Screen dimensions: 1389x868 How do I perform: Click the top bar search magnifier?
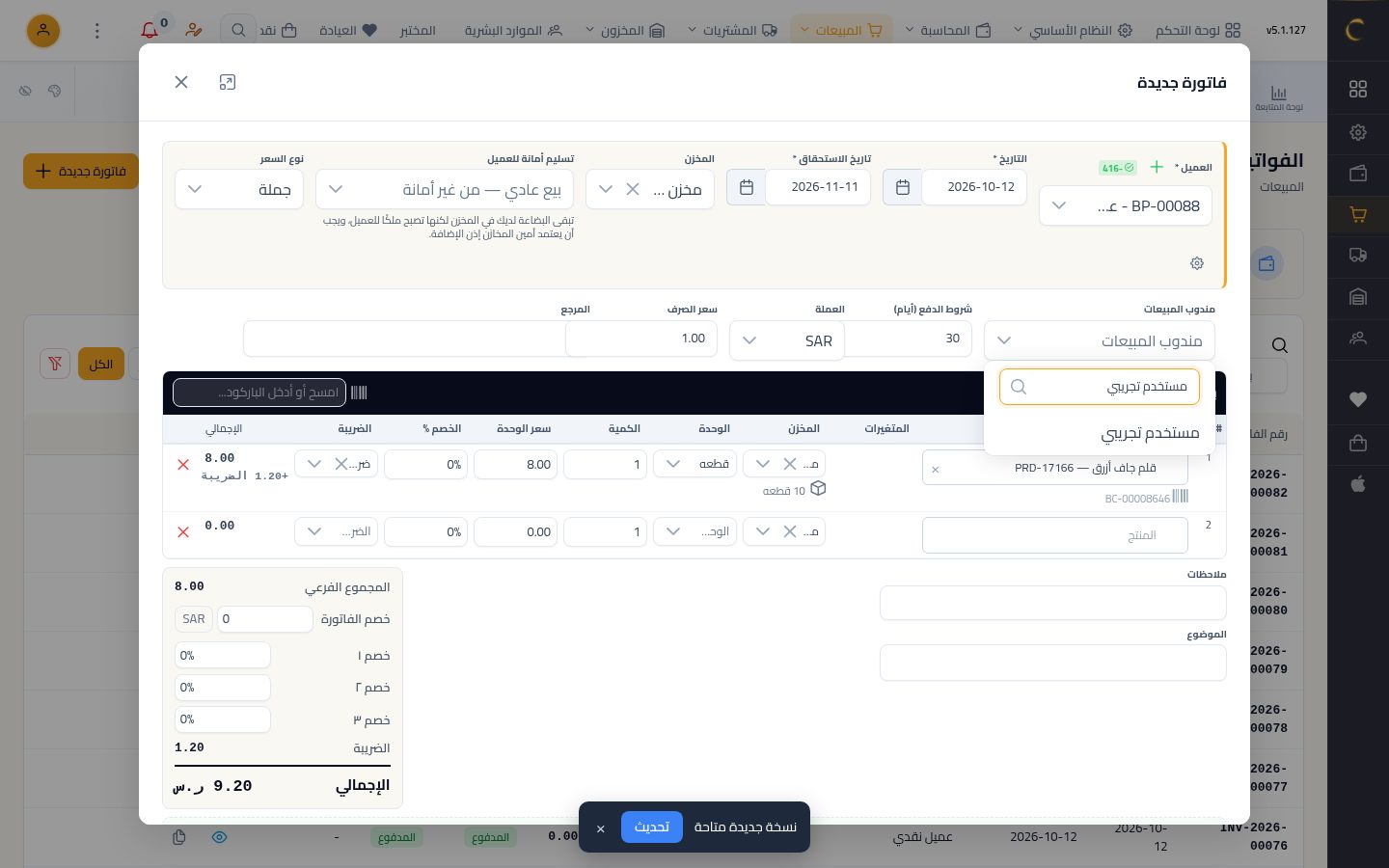coord(238,31)
